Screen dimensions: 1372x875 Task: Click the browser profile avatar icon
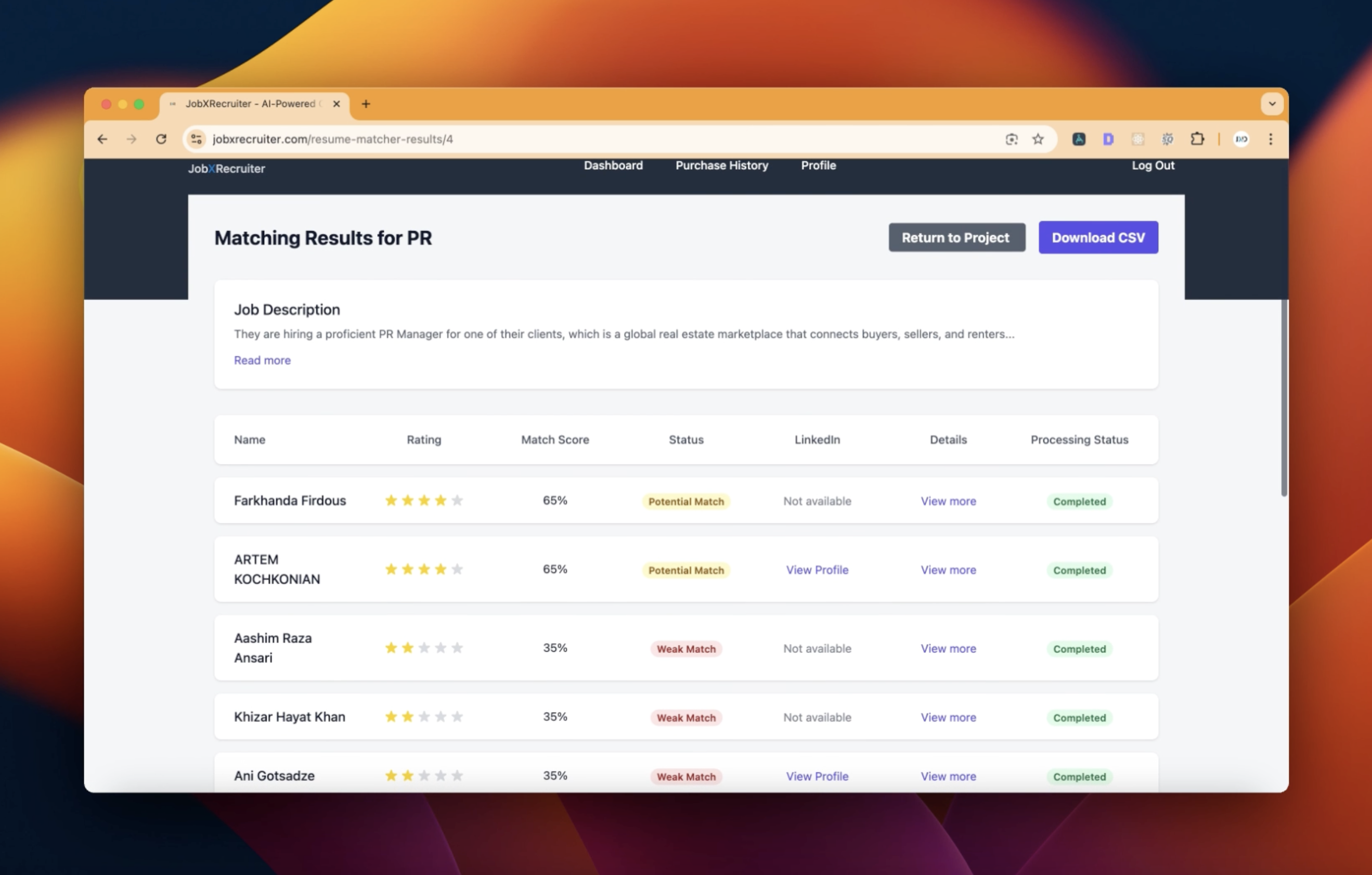pyautogui.click(x=1241, y=139)
